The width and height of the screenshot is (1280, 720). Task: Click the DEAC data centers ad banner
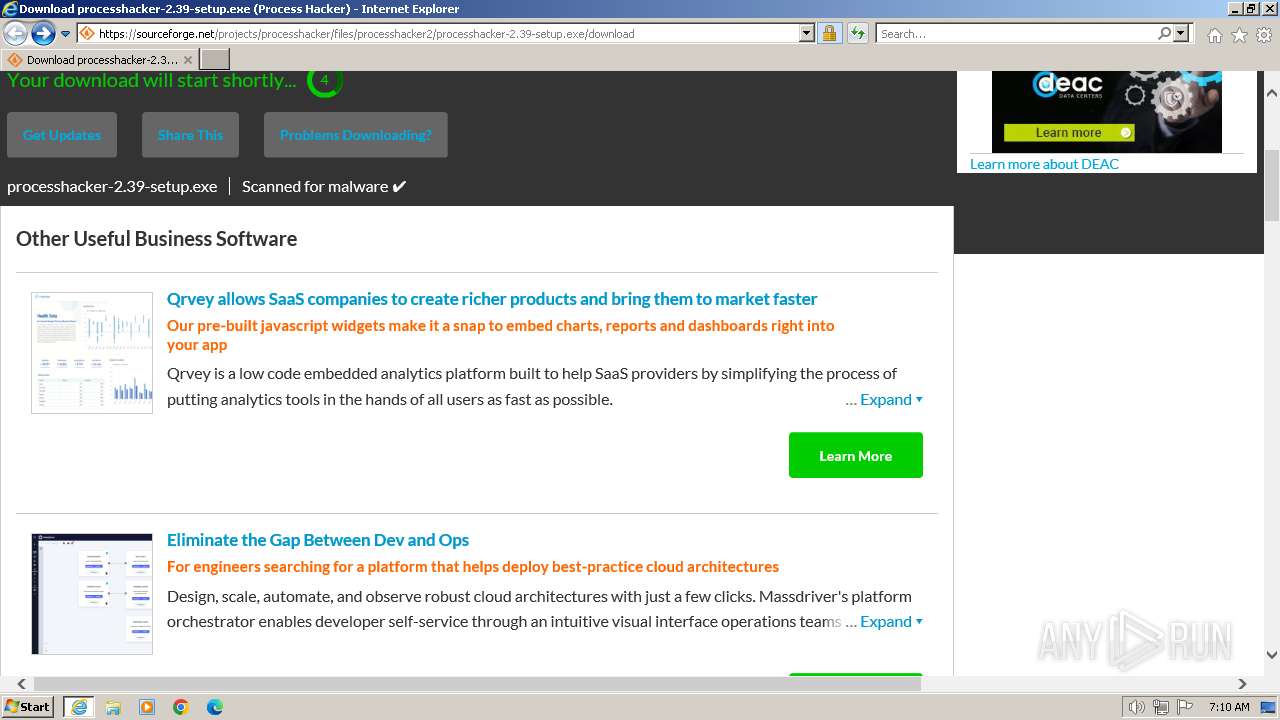click(1107, 111)
